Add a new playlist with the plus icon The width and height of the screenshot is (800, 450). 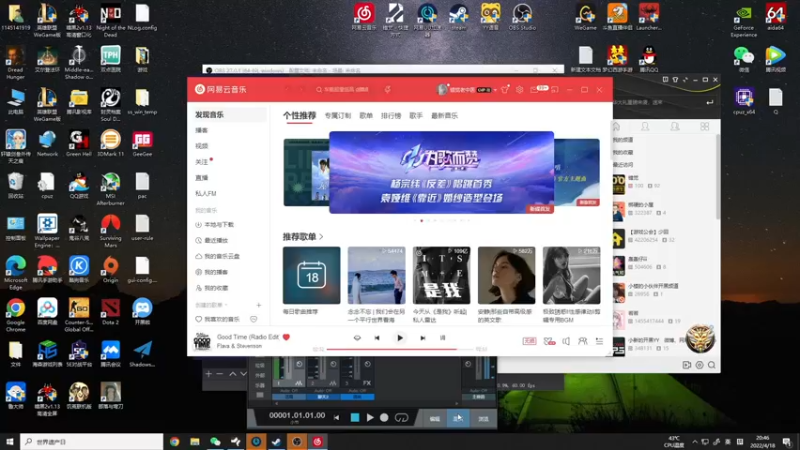[x=259, y=305]
